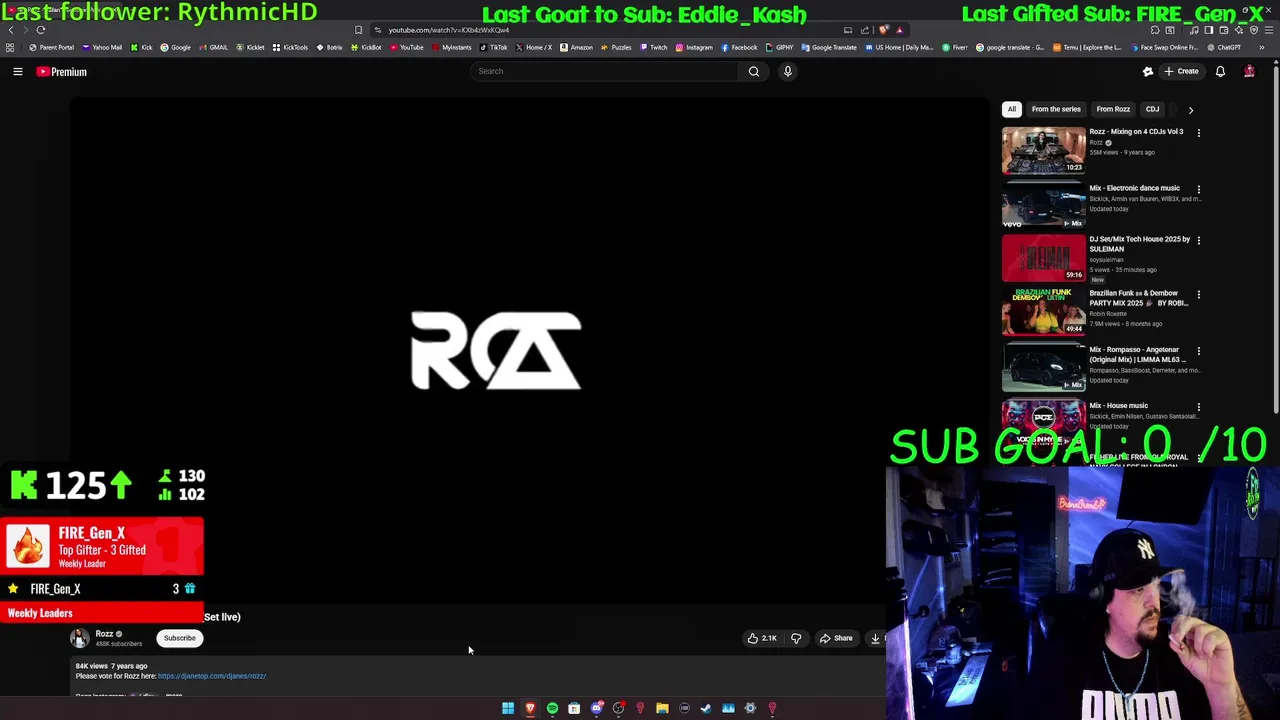Image resolution: width=1280 pixels, height=720 pixels.
Task: Open options for Mix - Rompasso Angetenar
Action: [x=1198, y=351]
